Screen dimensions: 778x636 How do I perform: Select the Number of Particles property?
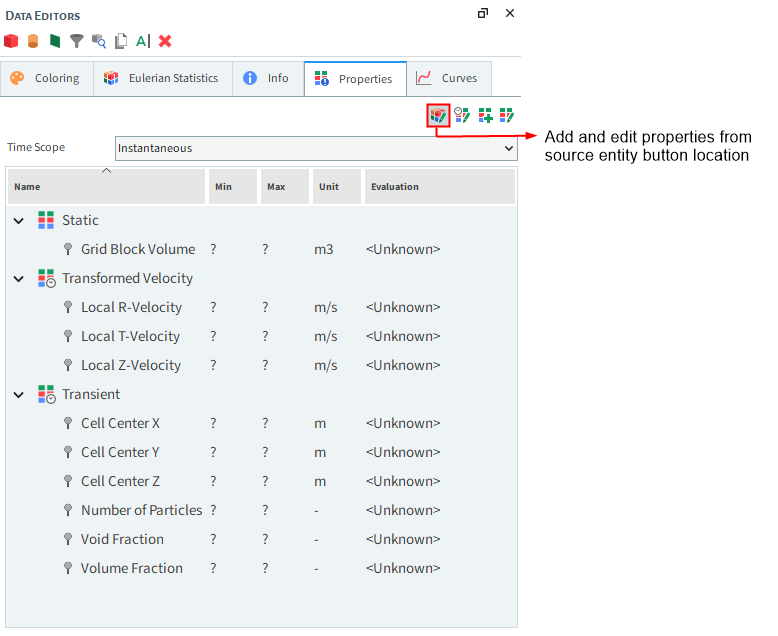pyautogui.click(x=142, y=510)
